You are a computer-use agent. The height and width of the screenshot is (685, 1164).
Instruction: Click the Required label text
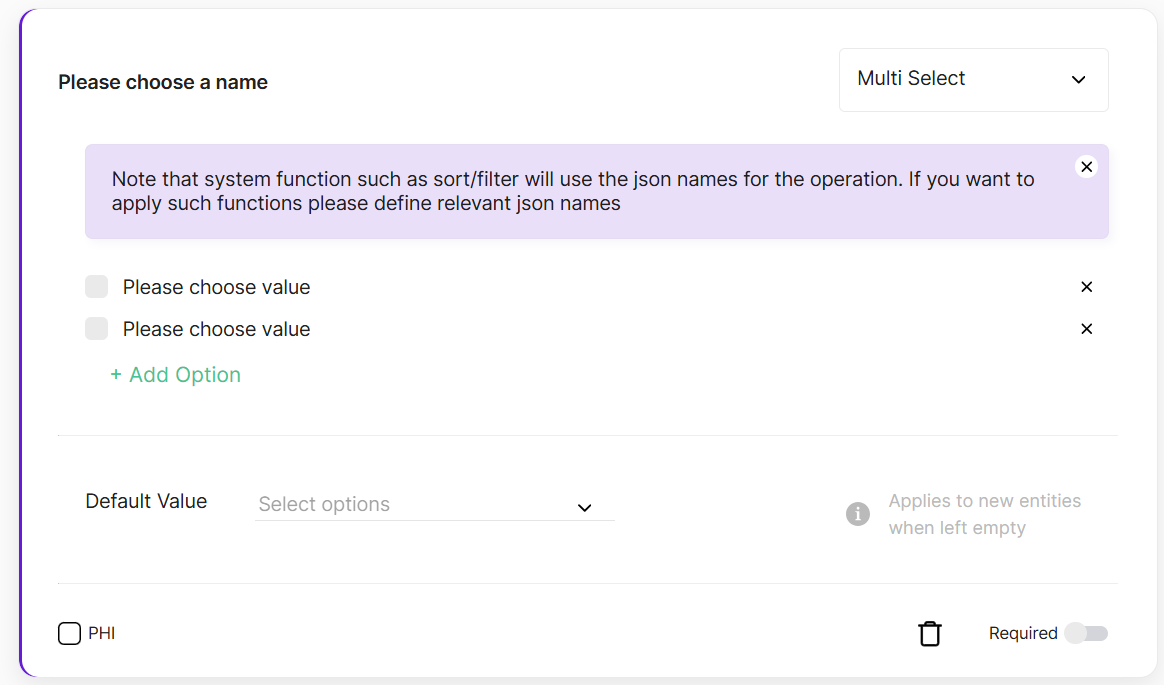coord(1023,633)
